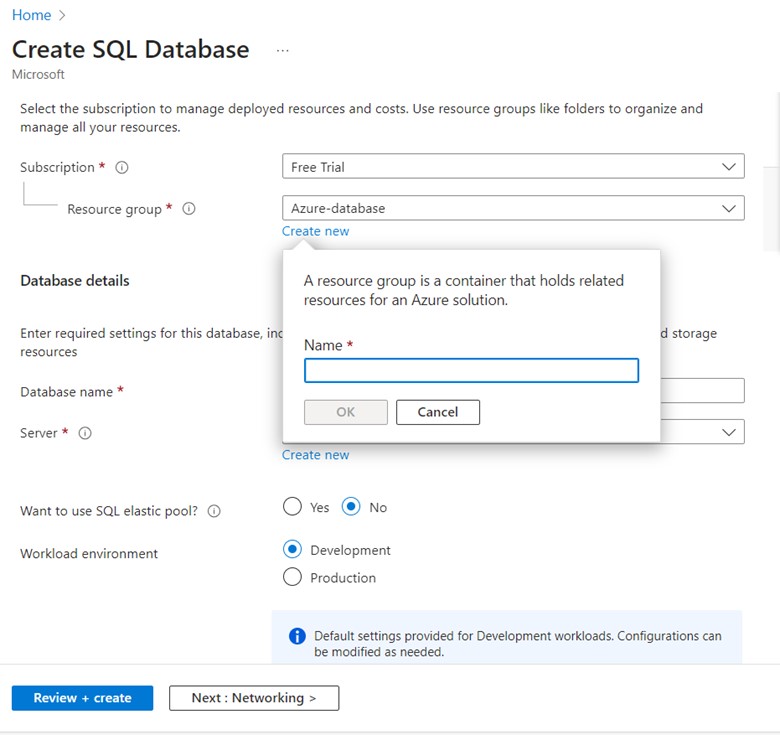The width and height of the screenshot is (780, 735).
Task: Click Create new under Server
Action: pos(315,455)
